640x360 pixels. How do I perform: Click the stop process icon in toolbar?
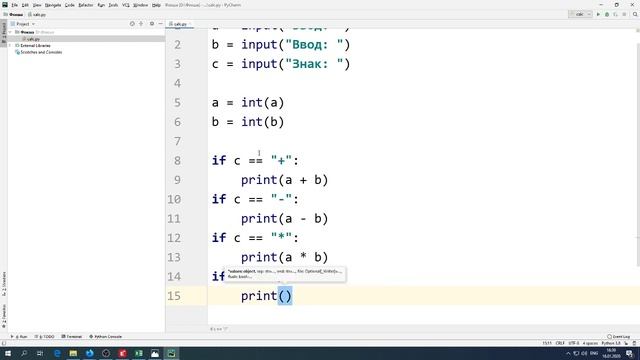(x=624, y=14)
